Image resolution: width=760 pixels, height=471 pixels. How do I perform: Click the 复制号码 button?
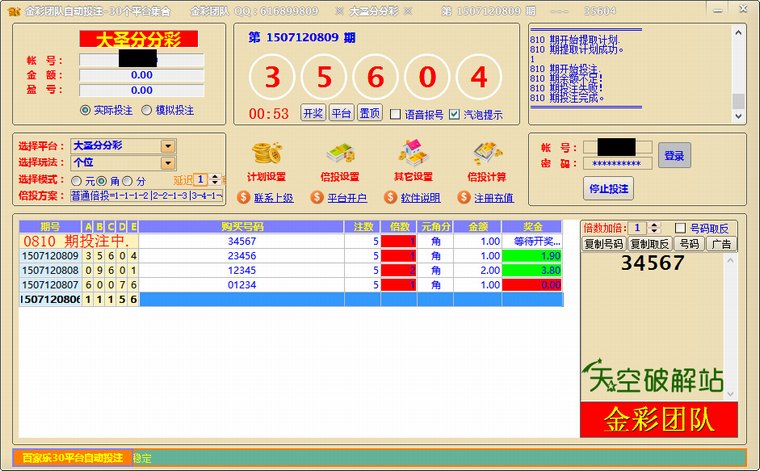point(603,244)
